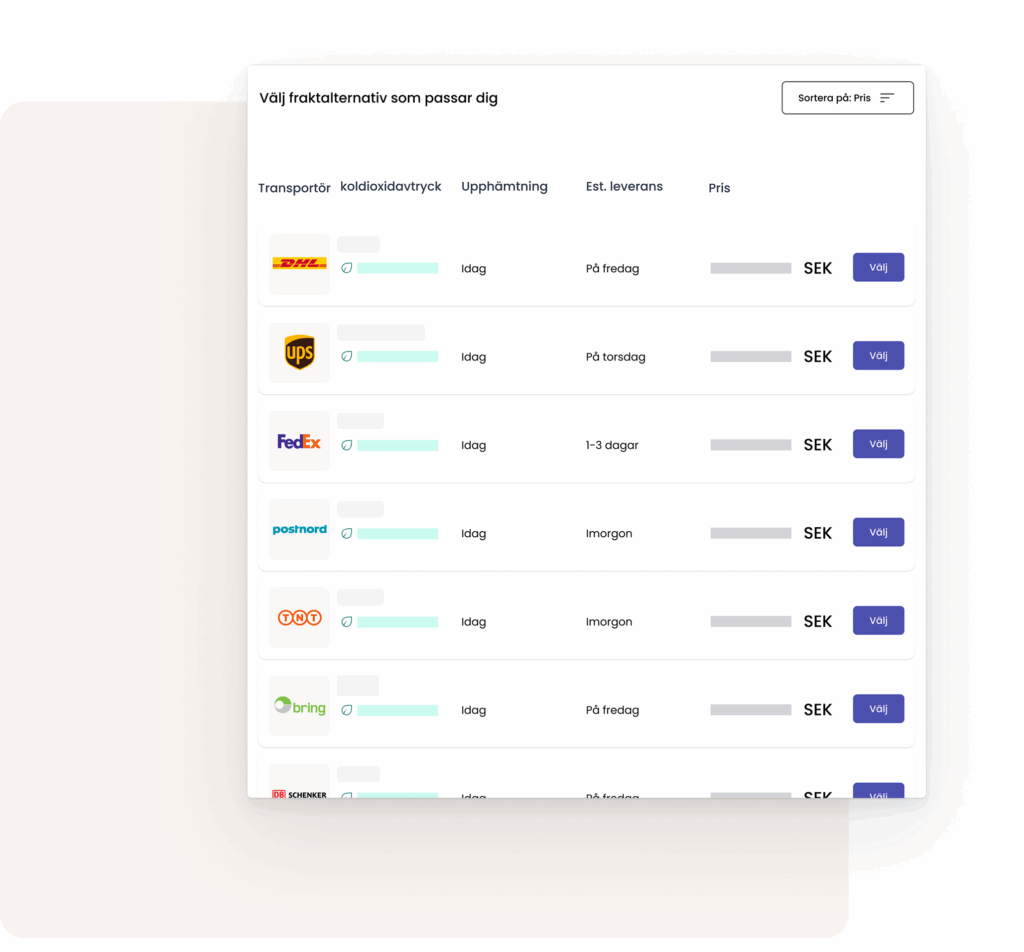Viewport: 1024px width, 952px height.
Task: Click the DHL carbon footprint bar
Action: pos(398,268)
